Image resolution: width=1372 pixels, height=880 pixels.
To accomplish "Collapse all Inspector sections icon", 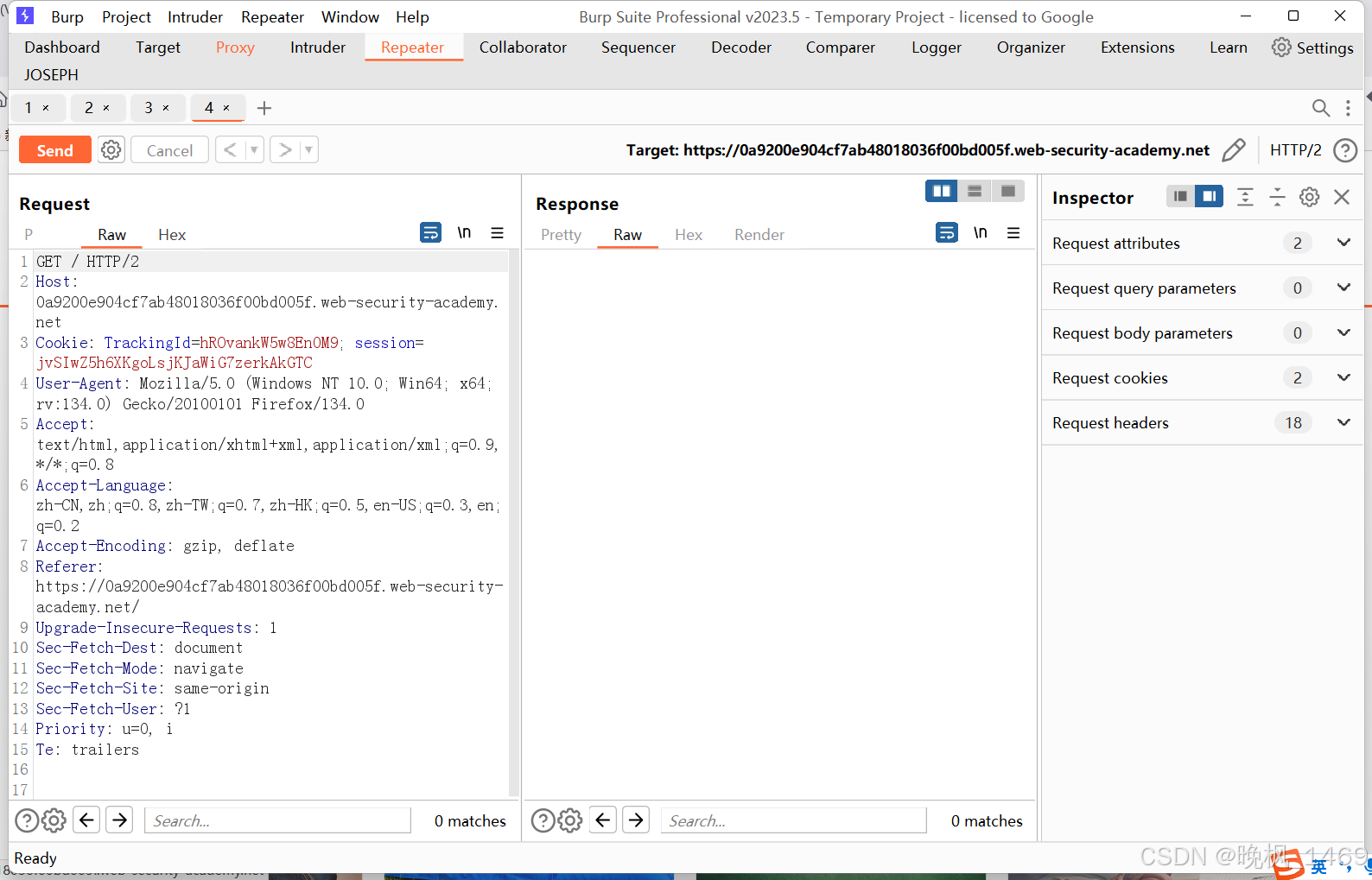I will 1277,197.
